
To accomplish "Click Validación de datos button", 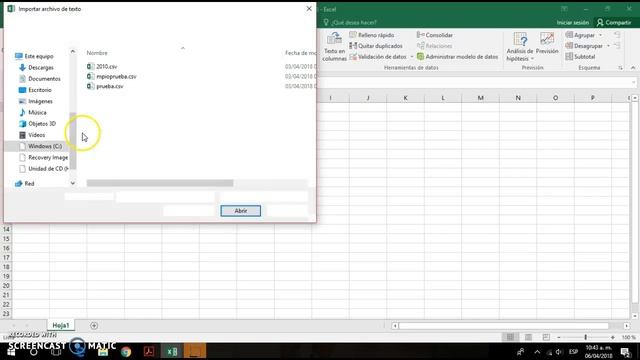I will pos(378,57).
